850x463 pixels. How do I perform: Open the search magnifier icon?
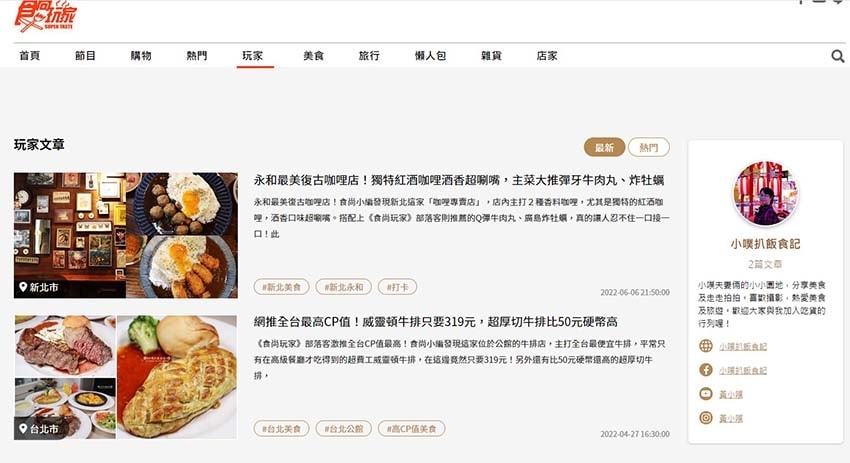[838, 56]
